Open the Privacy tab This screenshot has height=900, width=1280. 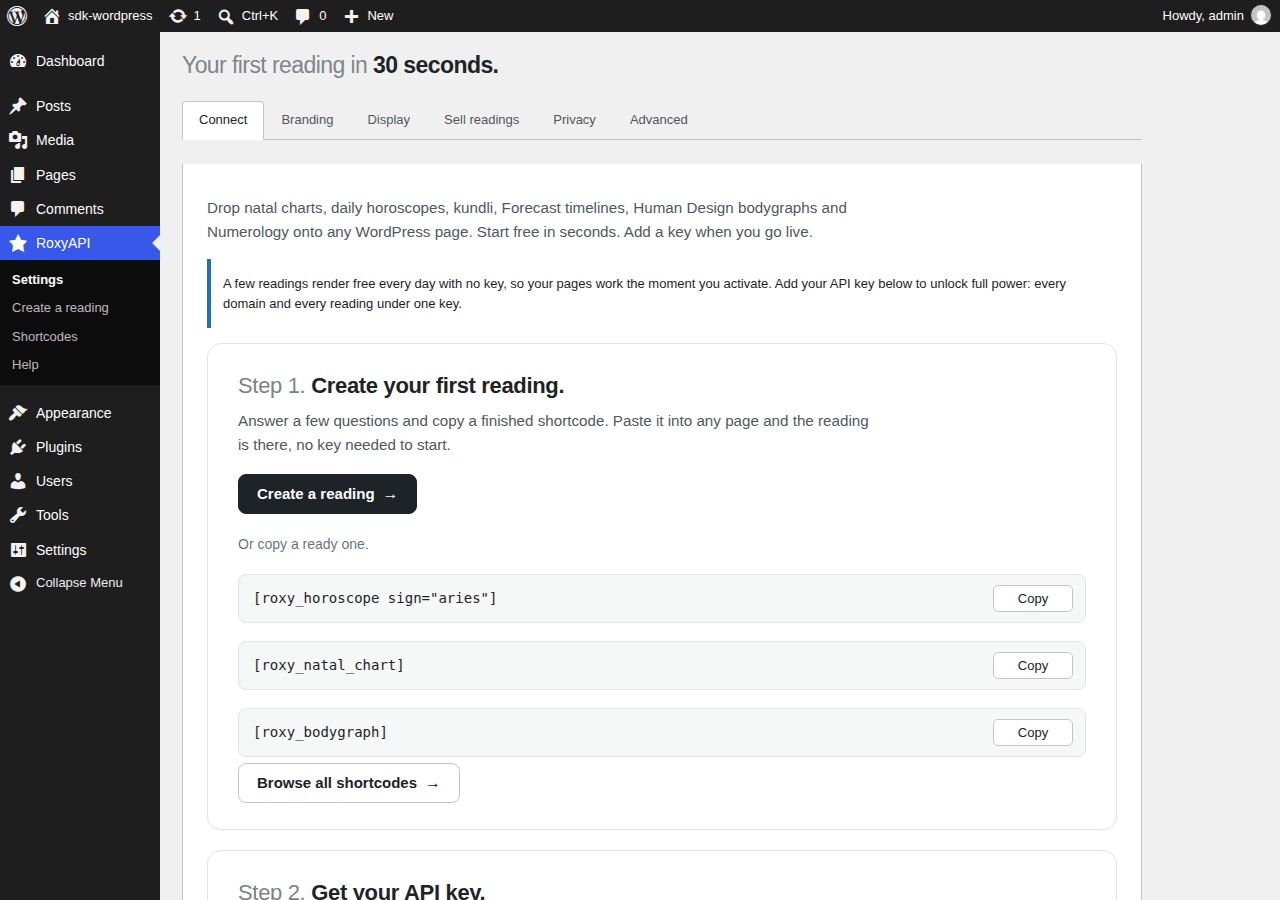coord(574,120)
